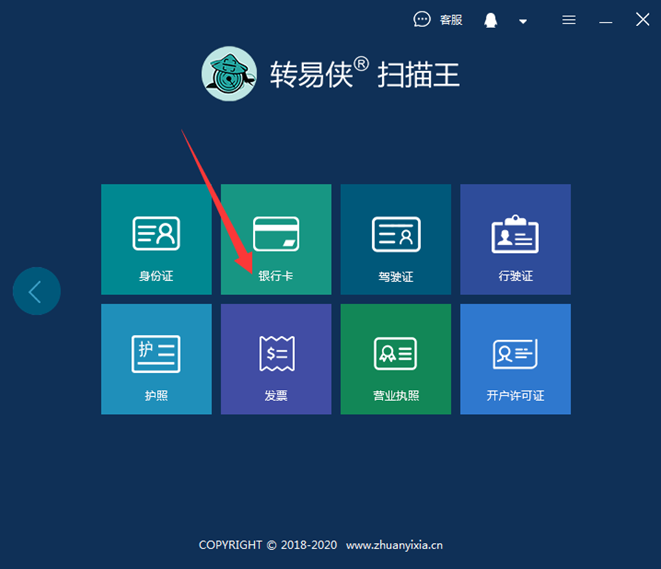This screenshot has height=569, width=661.
Task: Click the 转易侠 round logo
Action: 229,74
